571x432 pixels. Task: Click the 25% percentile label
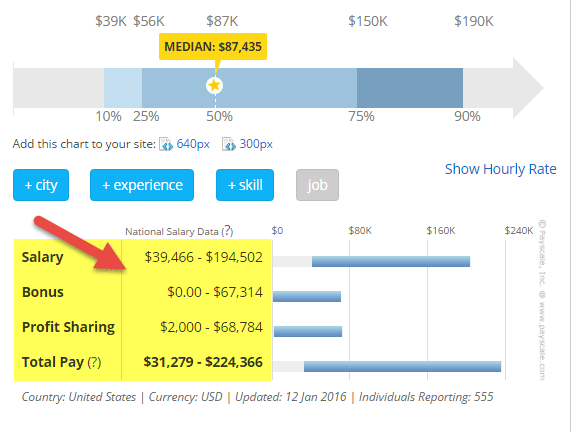(x=146, y=117)
